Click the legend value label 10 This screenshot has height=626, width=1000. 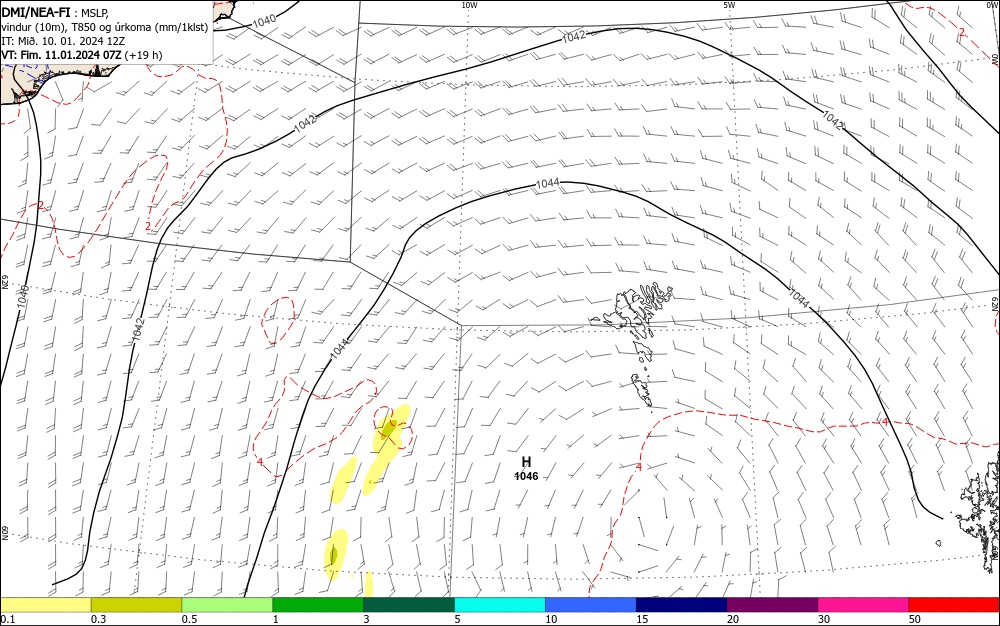pos(551,619)
